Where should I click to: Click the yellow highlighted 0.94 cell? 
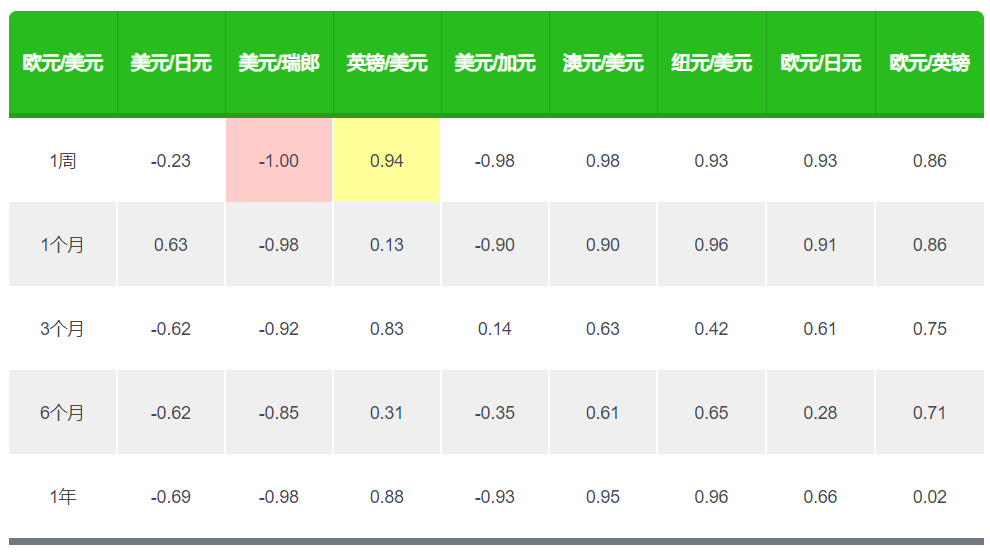pyautogui.click(x=387, y=161)
